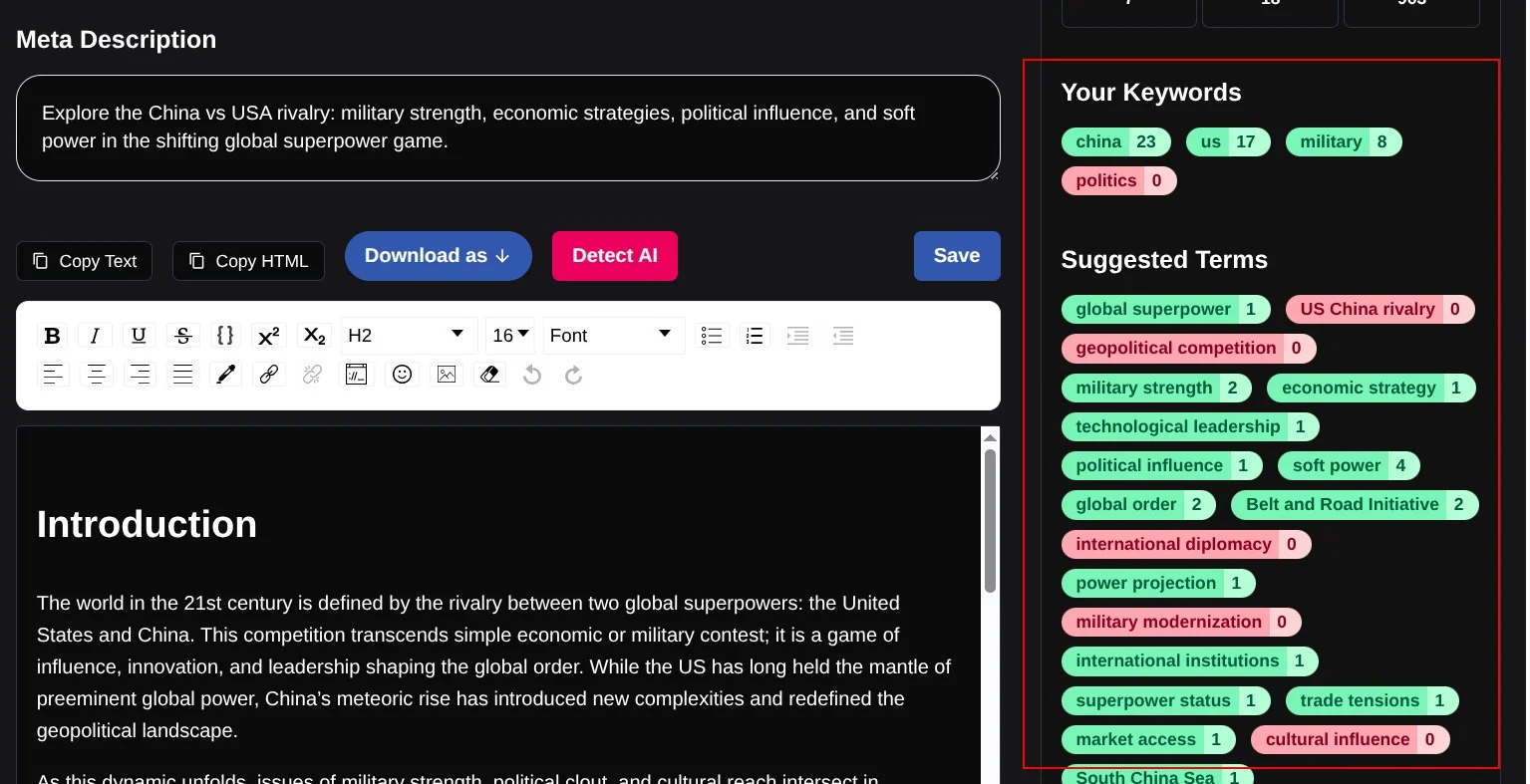Open the font size dropdown showing 16
The image size is (1530, 784).
[509, 335]
